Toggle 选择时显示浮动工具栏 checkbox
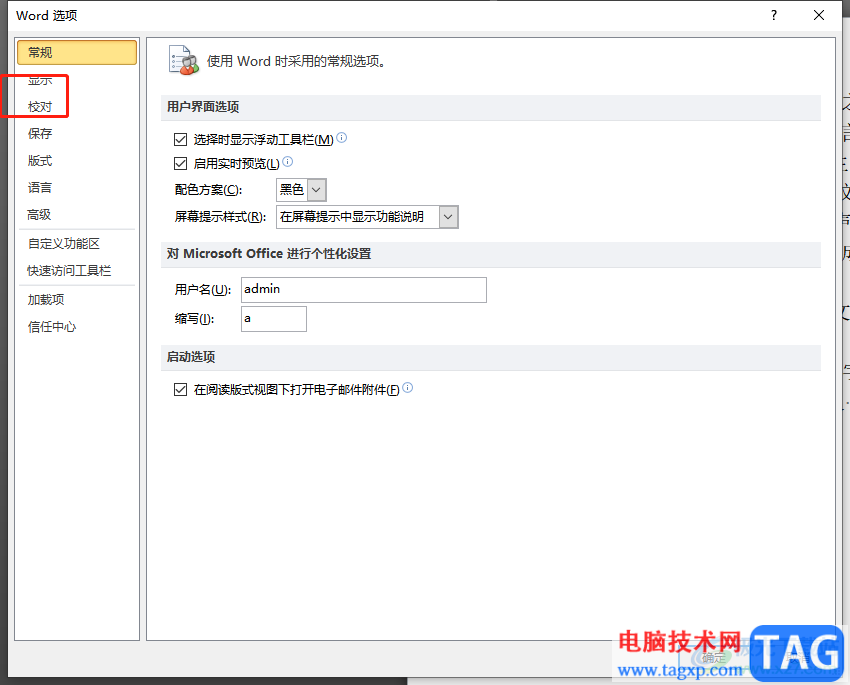This screenshot has width=850, height=685. [x=181, y=140]
